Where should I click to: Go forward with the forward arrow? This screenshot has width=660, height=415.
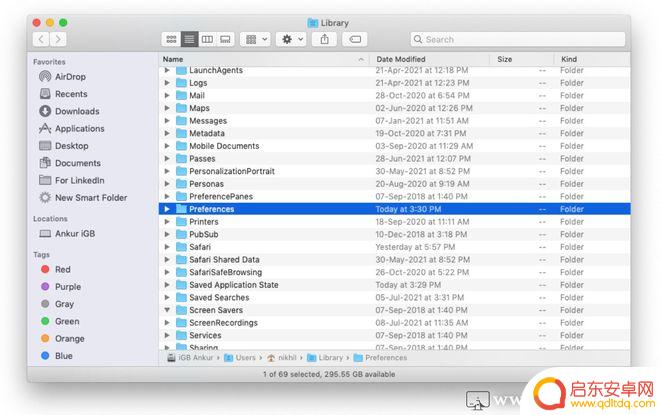pos(58,40)
